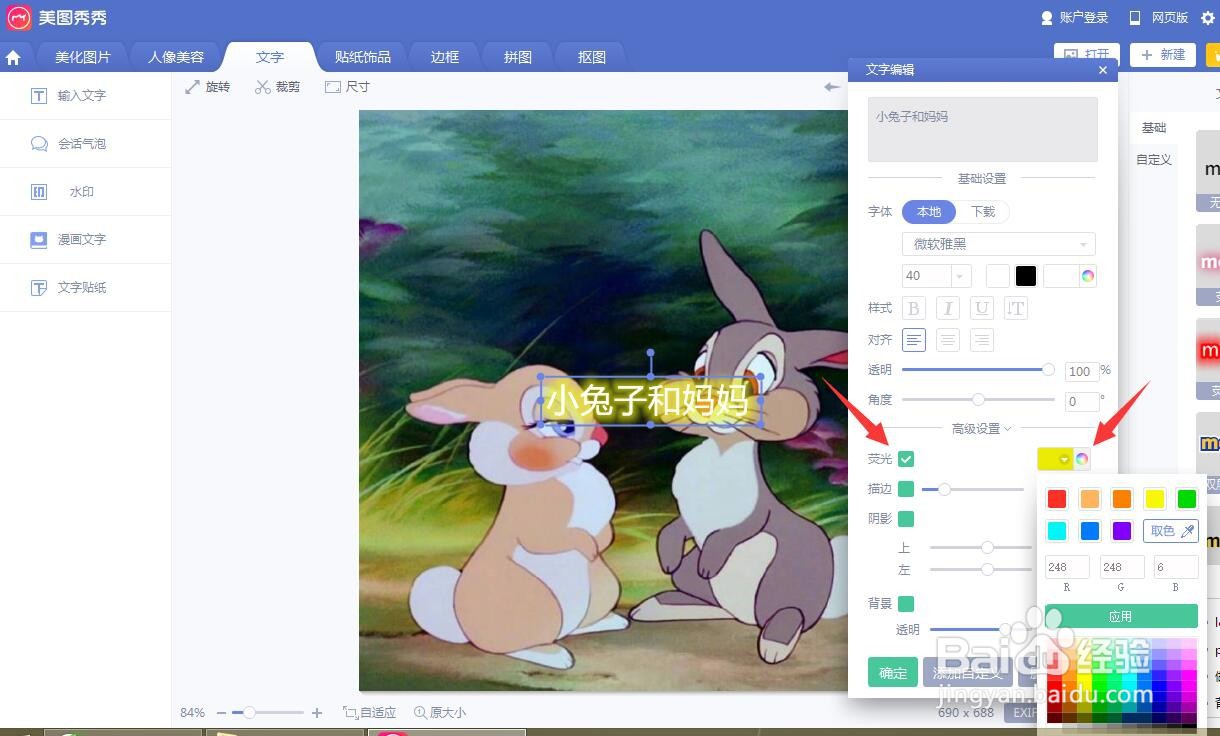Click the 应用 apply color button
Viewport: 1220px width, 736px height.
(1121, 616)
